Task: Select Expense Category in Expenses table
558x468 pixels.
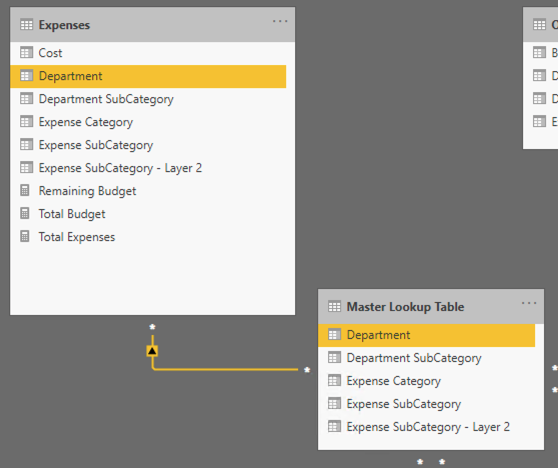Action: [x=148, y=122]
